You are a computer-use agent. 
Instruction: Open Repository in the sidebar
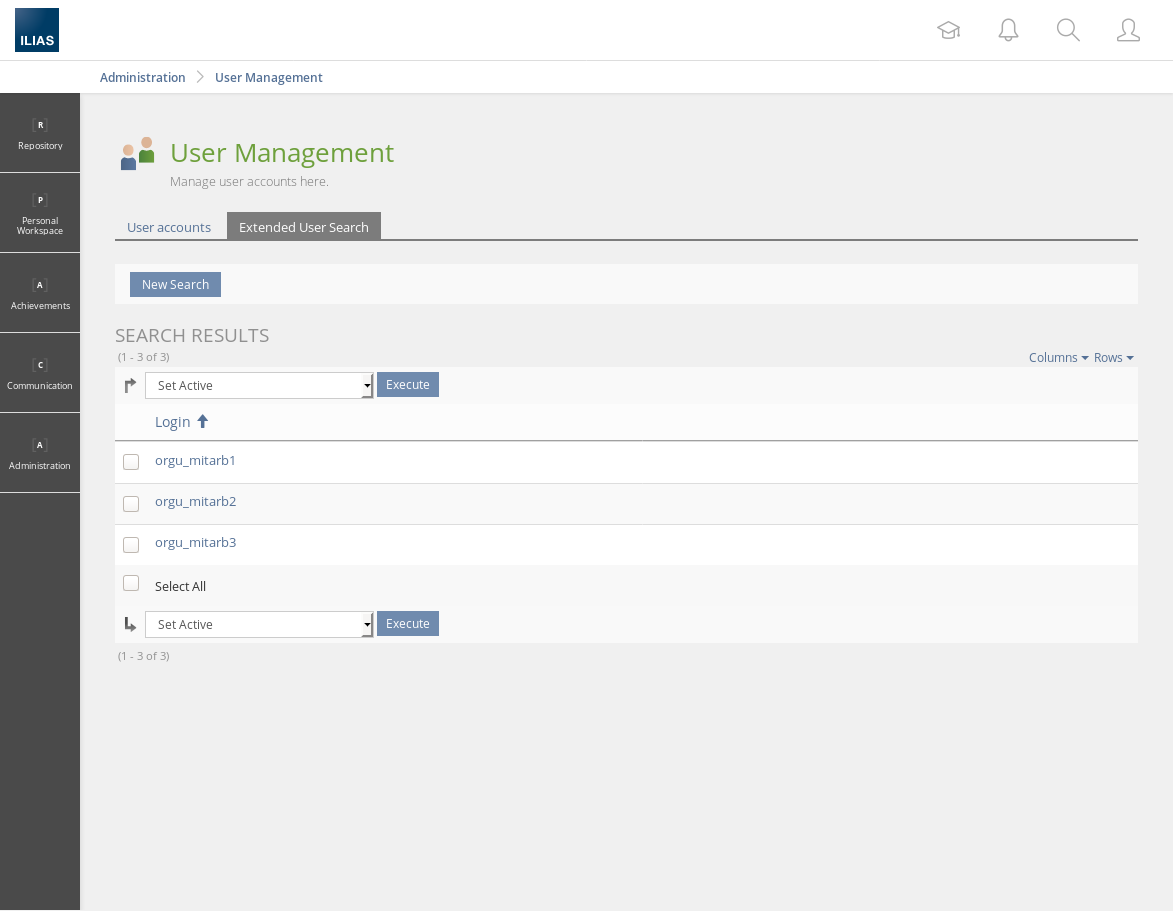click(x=40, y=133)
